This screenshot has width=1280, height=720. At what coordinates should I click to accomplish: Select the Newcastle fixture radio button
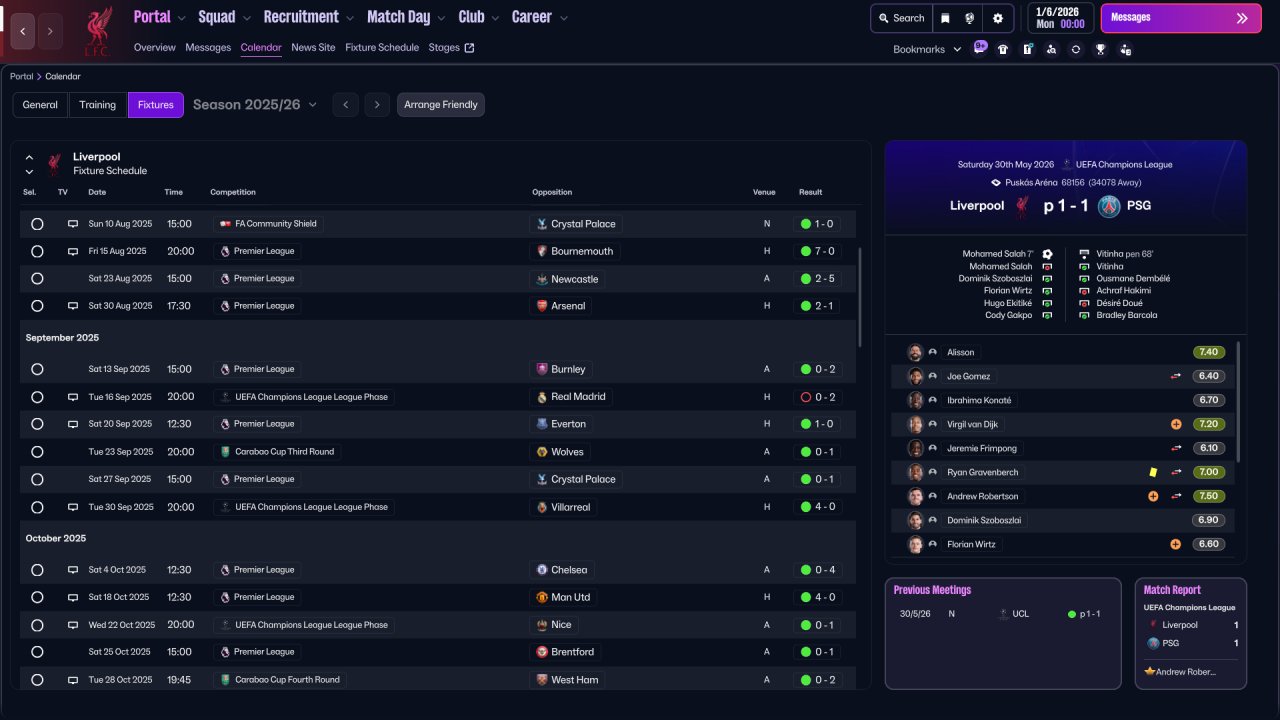pyautogui.click(x=37, y=279)
